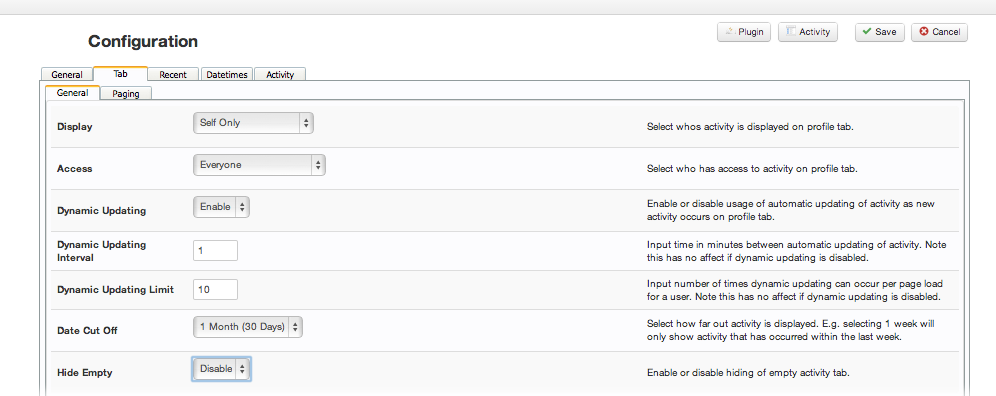This screenshot has width=996, height=396.
Task: Toggle the Dynamic Updating Enable selector
Action: pos(221,207)
